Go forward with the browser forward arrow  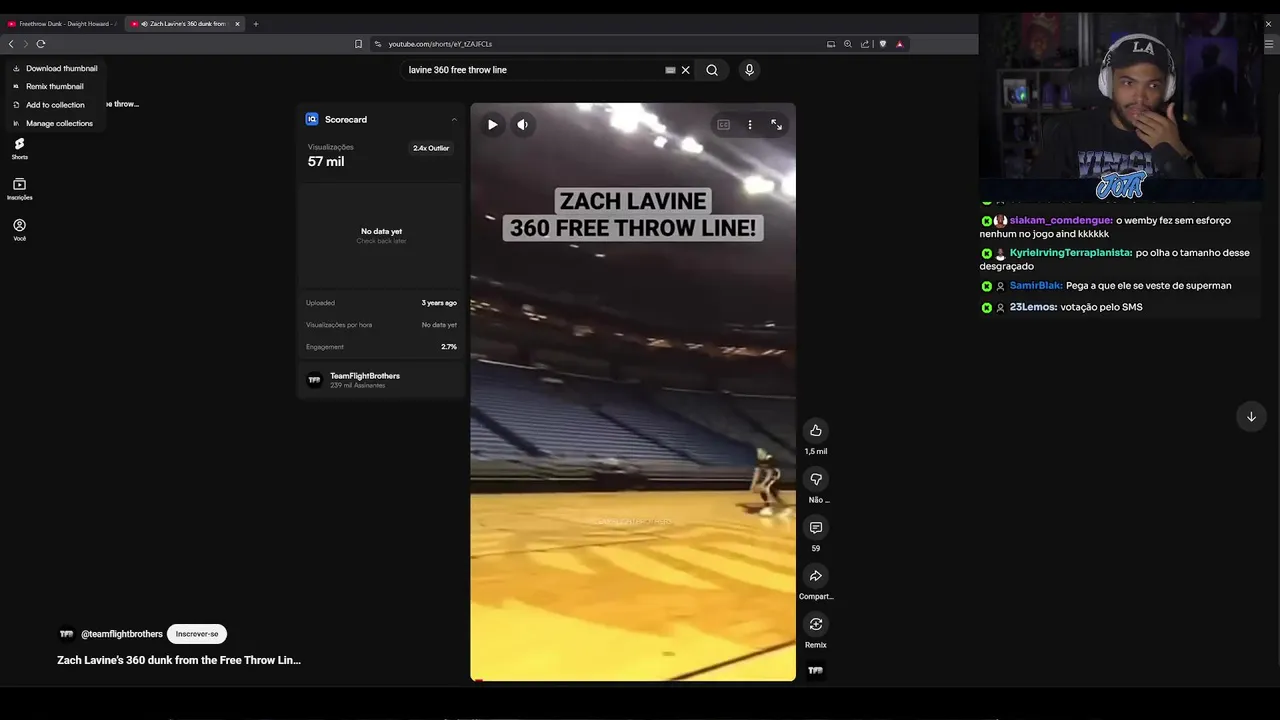pyautogui.click(x=26, y=44)
